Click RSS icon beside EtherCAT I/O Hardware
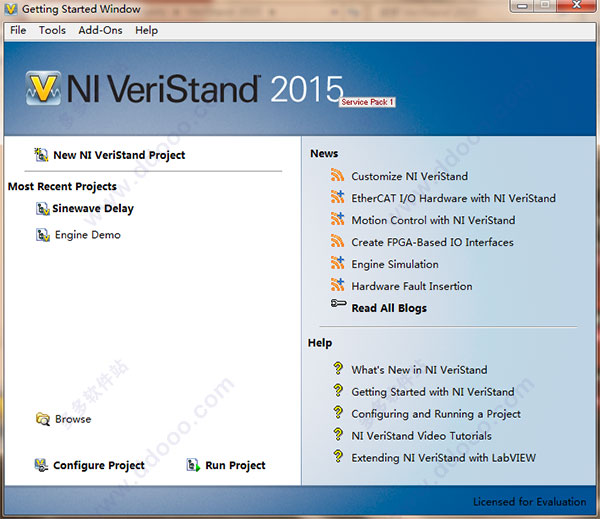600x519 pixels. coord(338,197)
